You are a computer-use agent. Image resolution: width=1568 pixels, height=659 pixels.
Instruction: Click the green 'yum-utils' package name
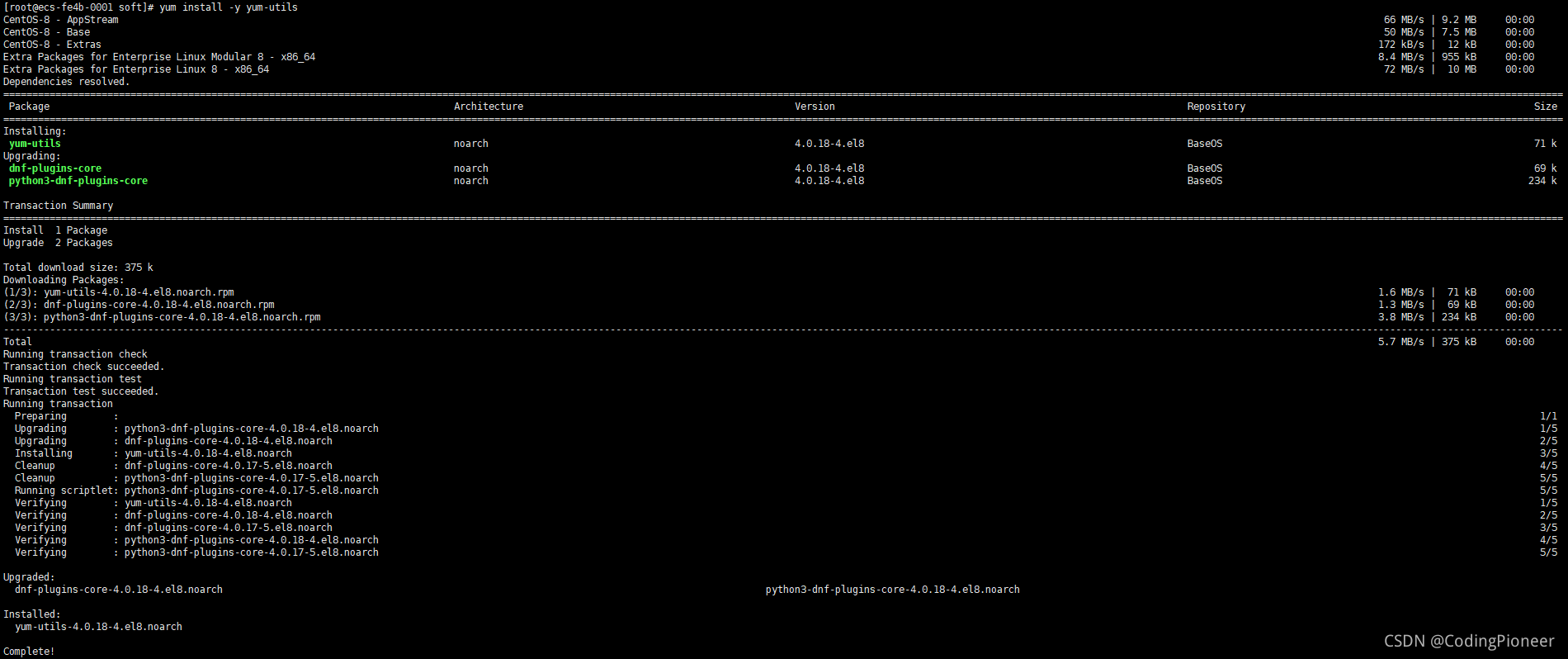point(35,144)
